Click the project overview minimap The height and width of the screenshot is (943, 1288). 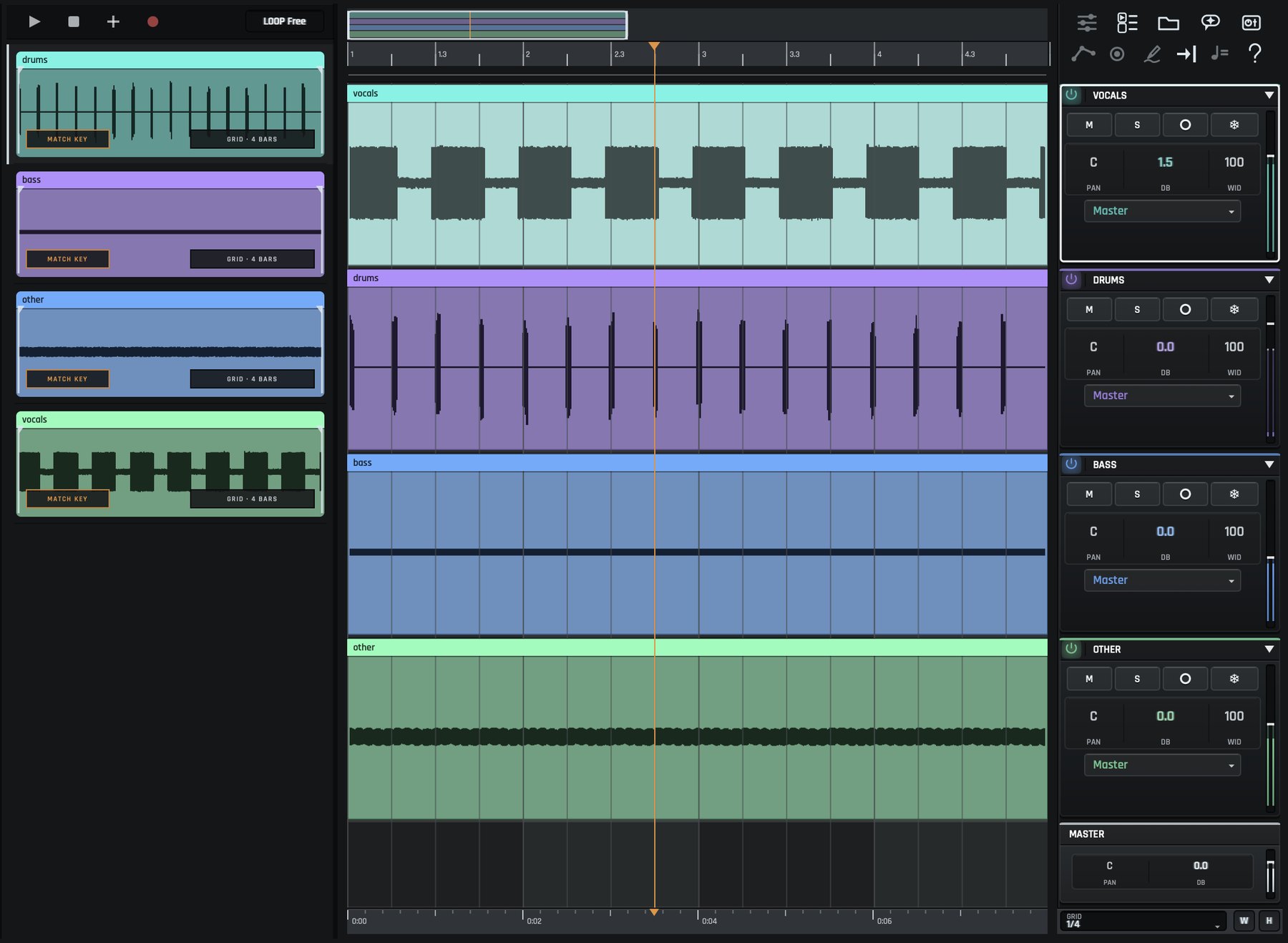pyautogui.click(x=487, y=25)
